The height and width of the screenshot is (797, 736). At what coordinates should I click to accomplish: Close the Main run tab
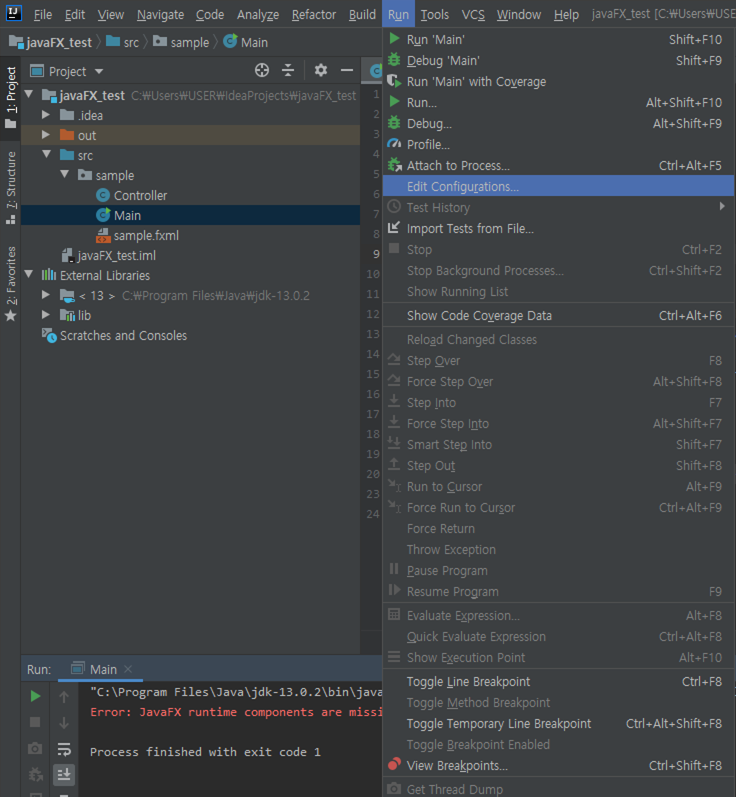tap(128, 669)
